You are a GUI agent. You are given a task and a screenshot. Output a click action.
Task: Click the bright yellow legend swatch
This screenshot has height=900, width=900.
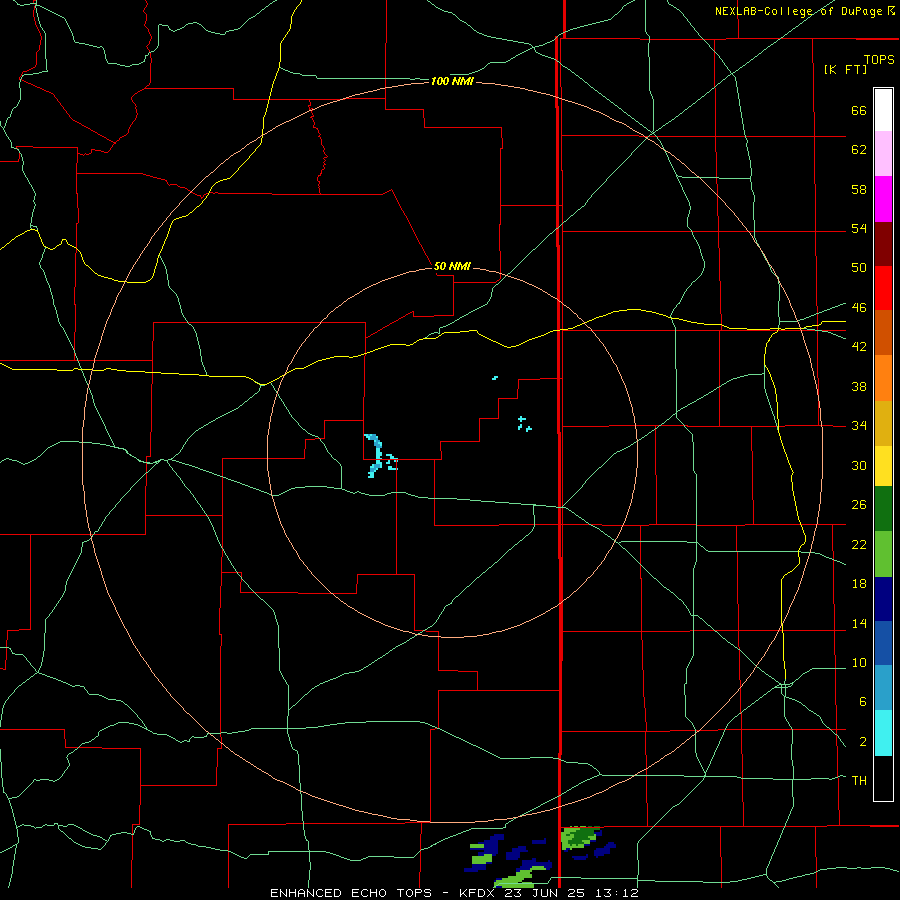pos(883,466)
